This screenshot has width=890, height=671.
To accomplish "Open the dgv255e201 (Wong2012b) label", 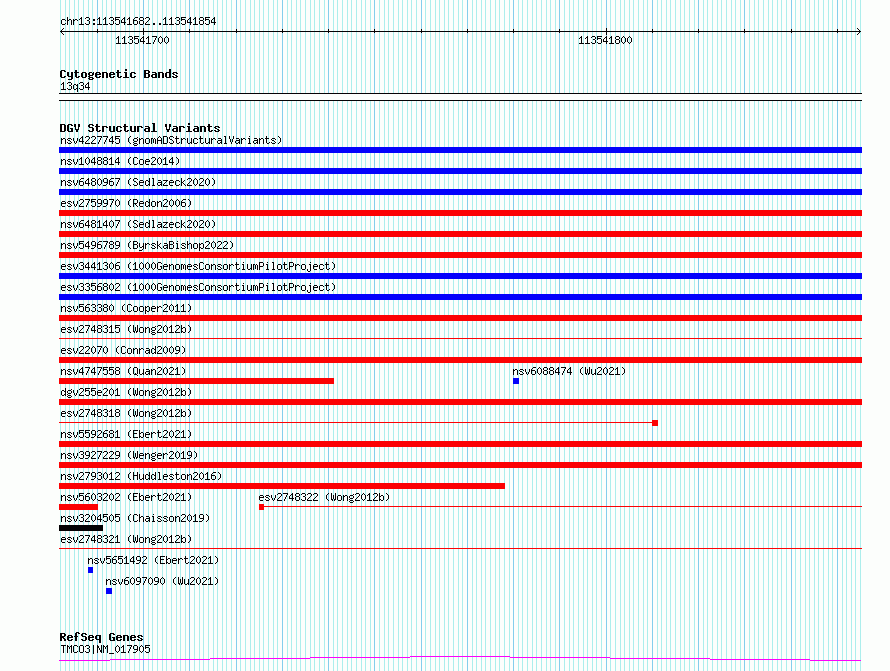I will click(x=126, y=392).
